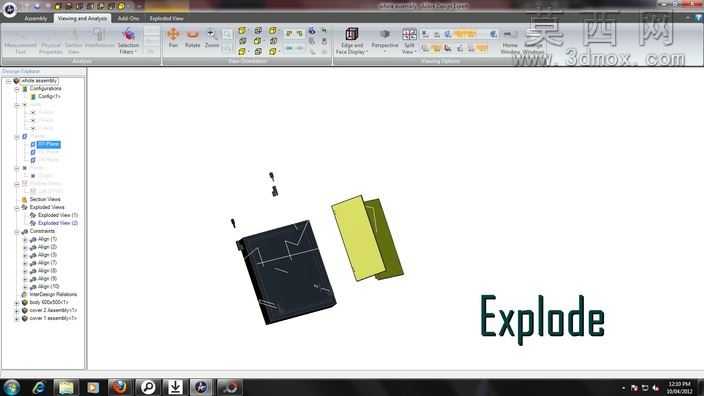Click Physical Properties icon
This screenshot has width=704, height=396.
tap(51, 41)
